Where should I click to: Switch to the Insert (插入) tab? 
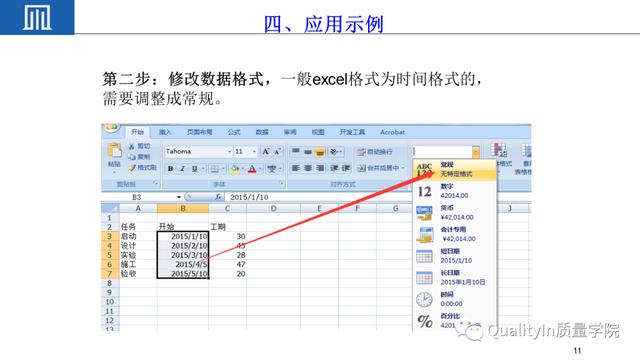point(165,132)
